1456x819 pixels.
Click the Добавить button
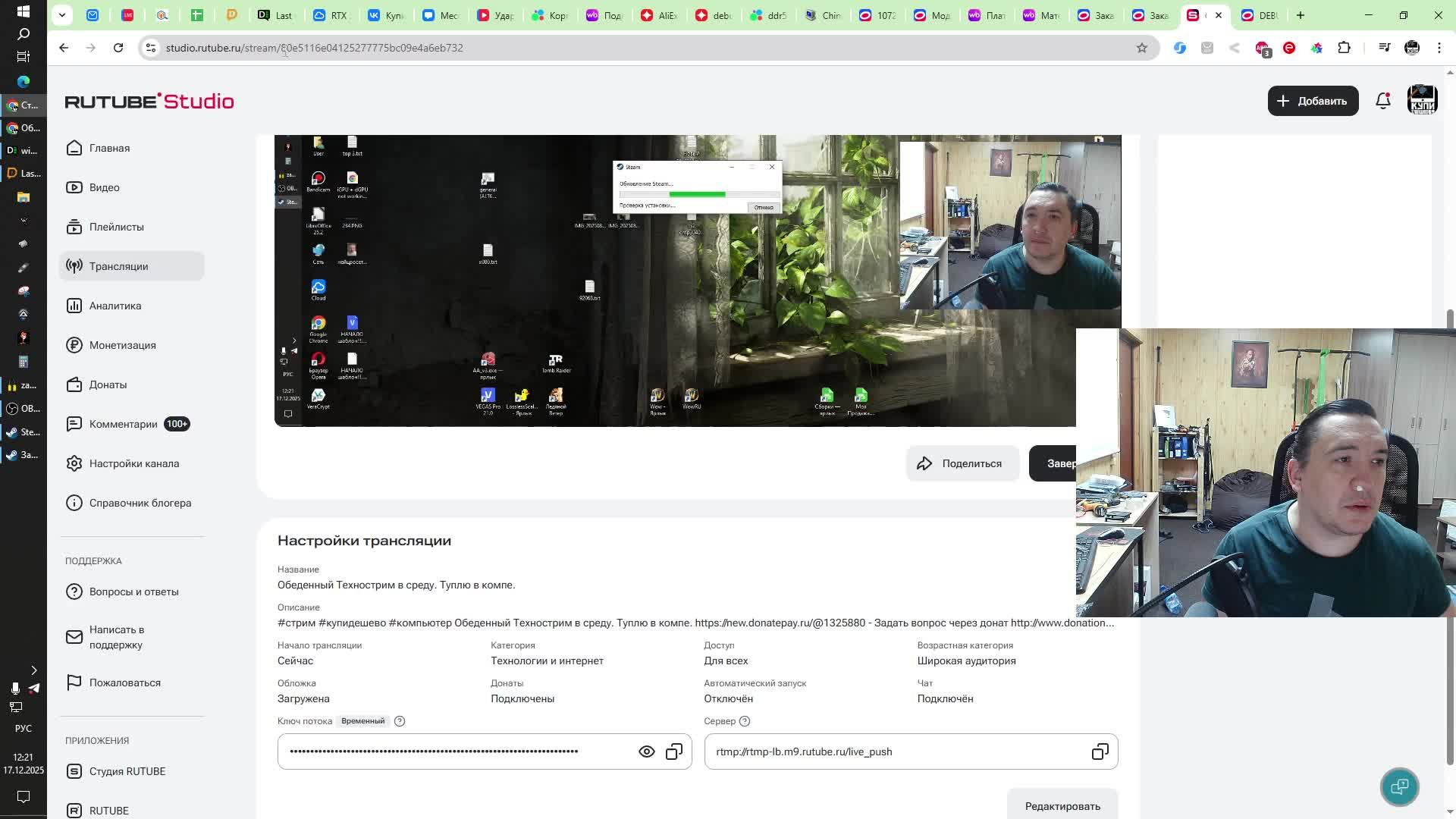tap(1312, 101)
